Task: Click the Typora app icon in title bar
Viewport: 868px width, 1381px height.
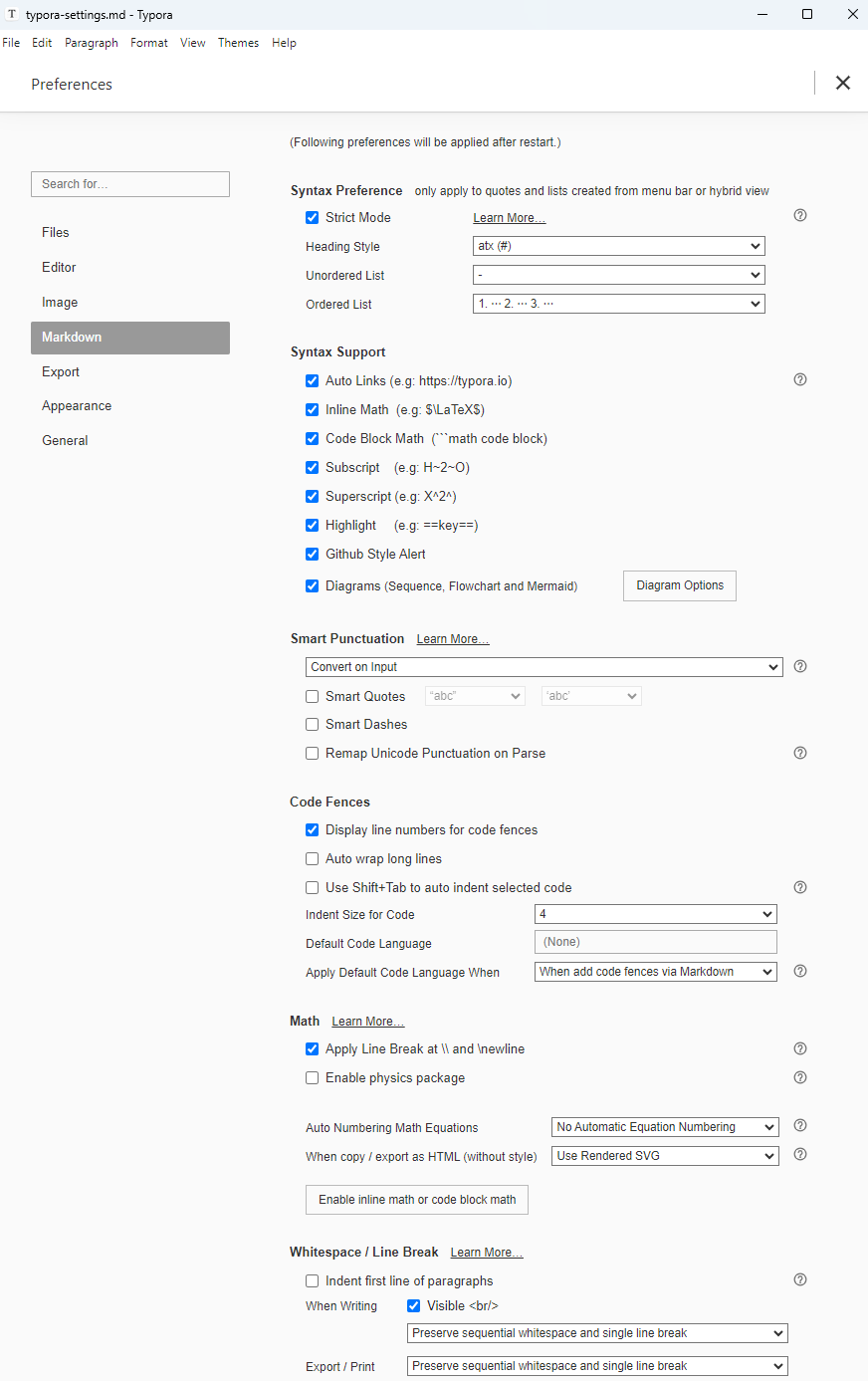Action: point(12,14)
